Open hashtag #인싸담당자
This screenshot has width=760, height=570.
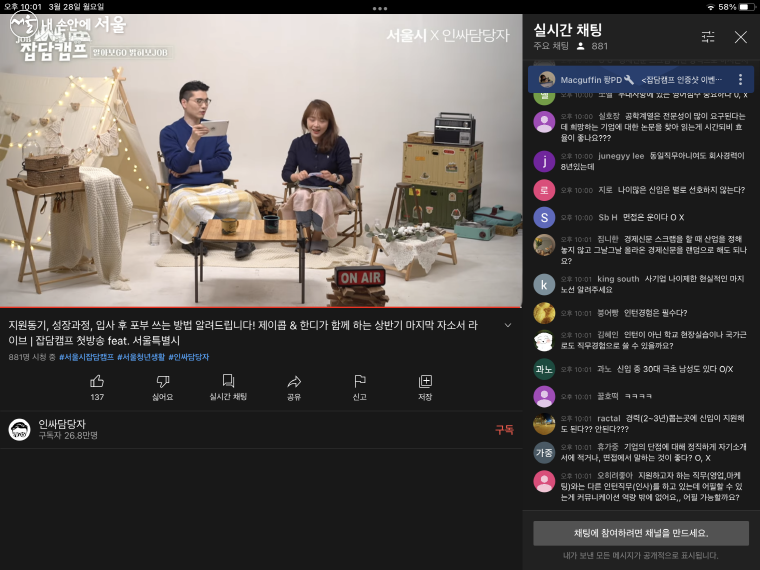point(189,357)
